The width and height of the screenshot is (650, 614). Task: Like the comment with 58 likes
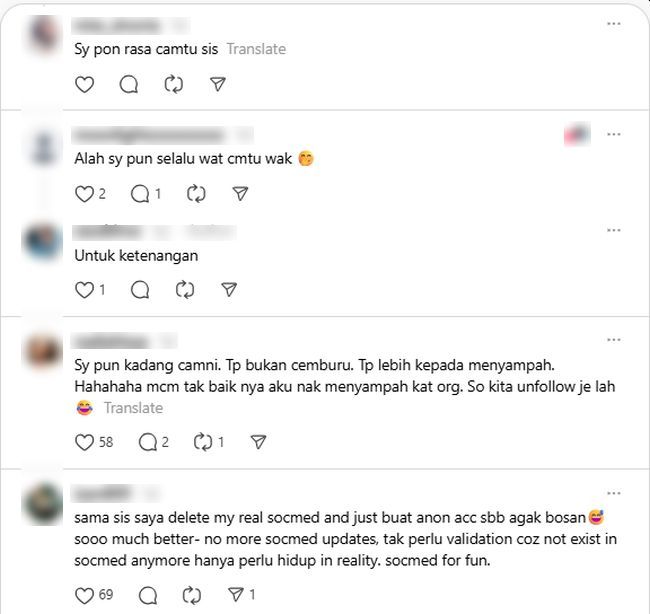(x=85, y=442)
